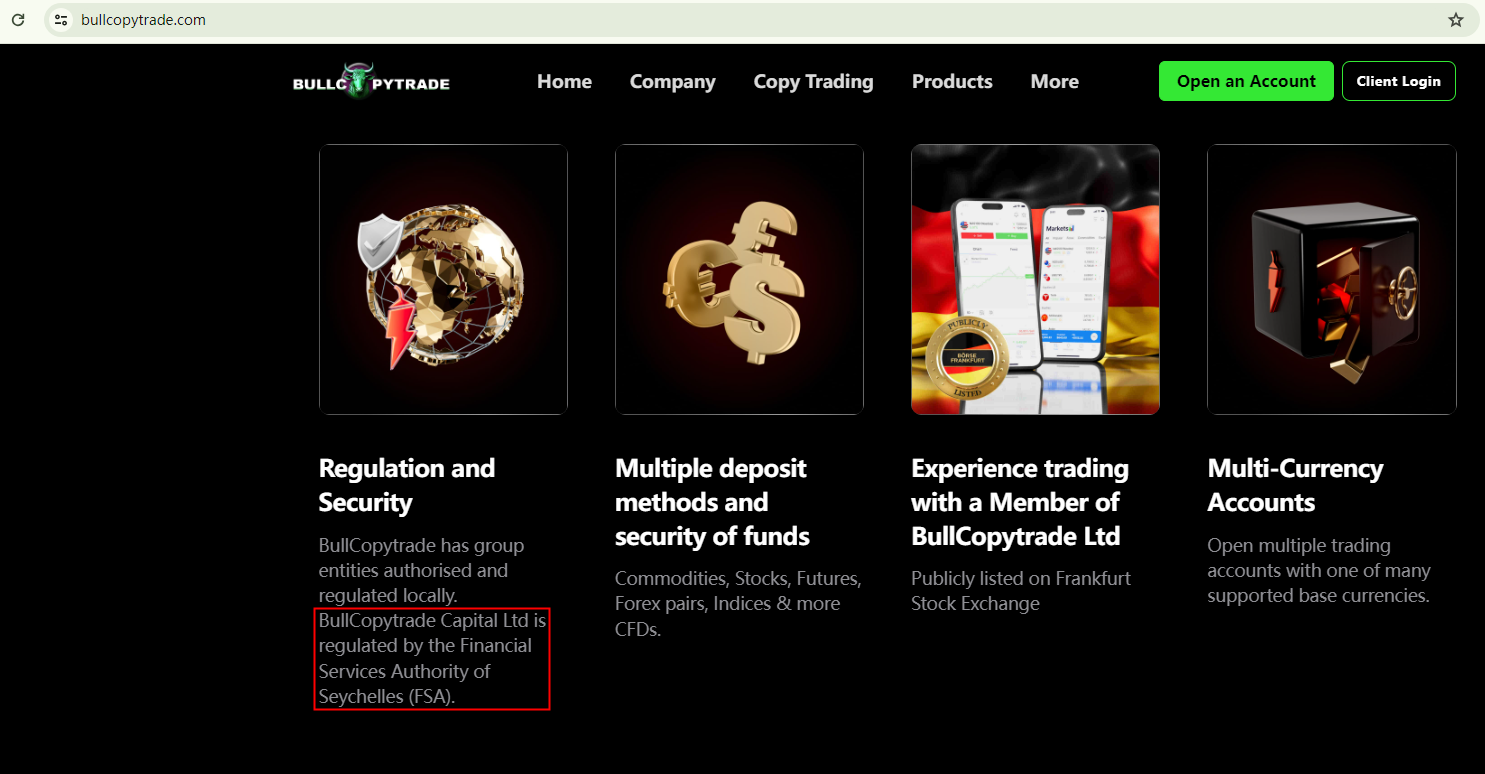Select the German flag phones image
The width and height of the screenshot is (1485, 774).
point(1035,279)
